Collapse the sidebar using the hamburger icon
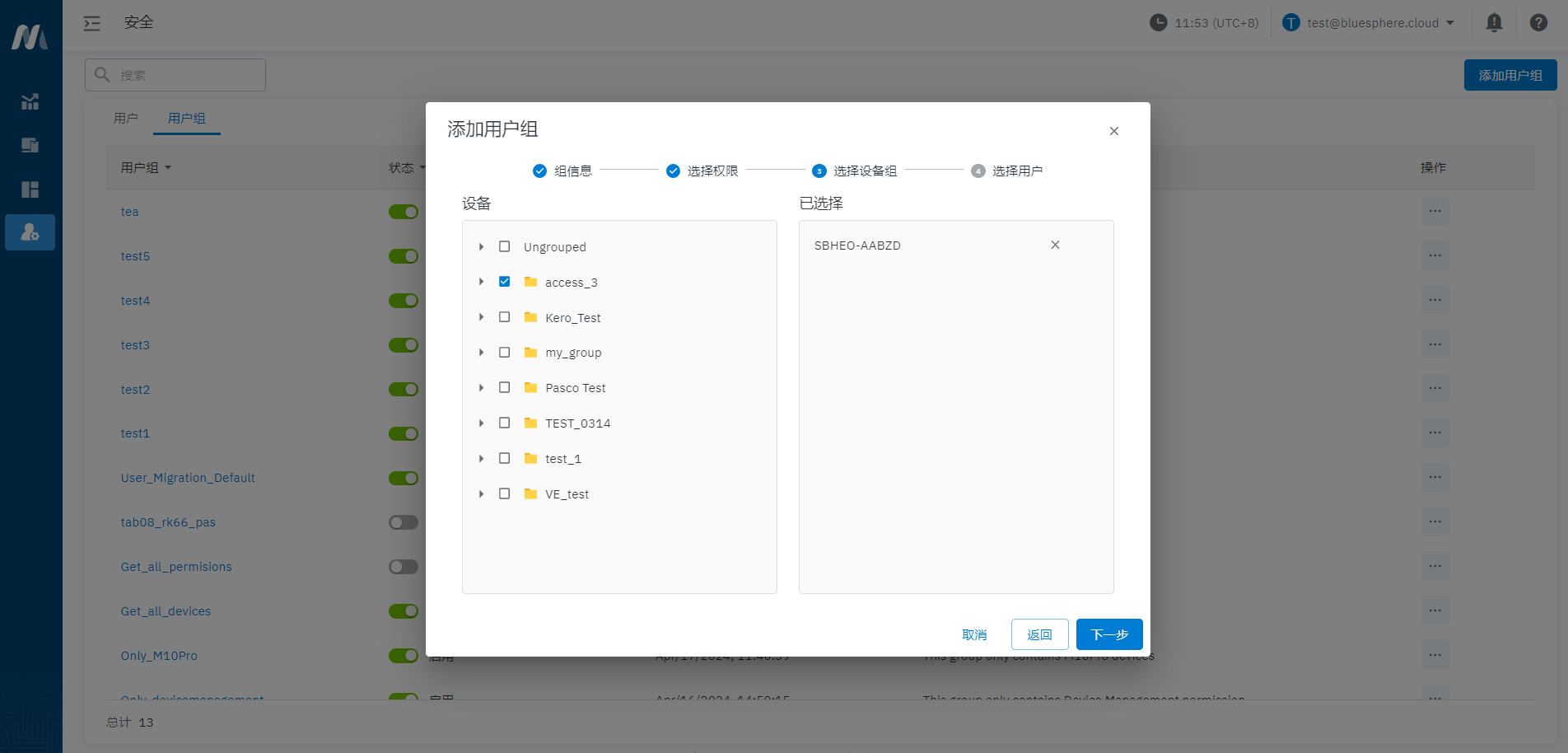Screen dimensions: 1568x753 tap(91, 23)
